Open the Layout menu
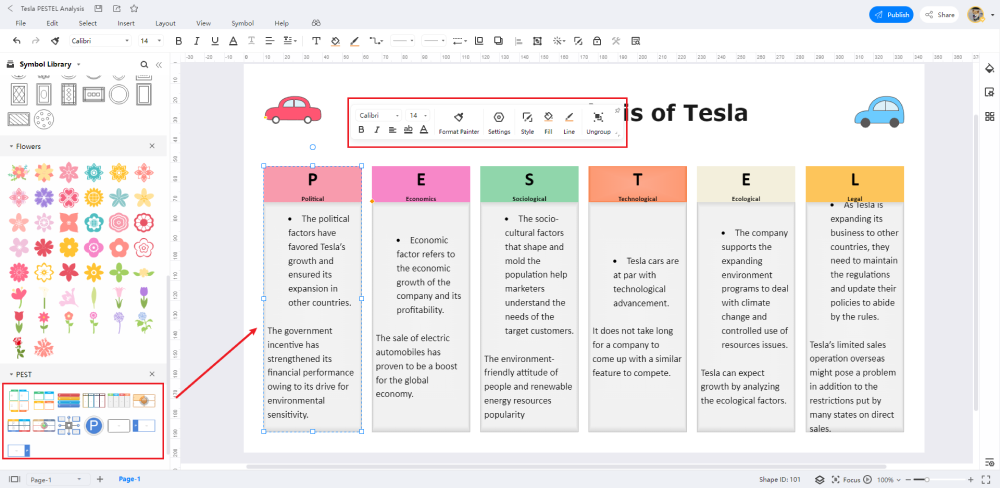1000x489 pixels. (165, 23)
